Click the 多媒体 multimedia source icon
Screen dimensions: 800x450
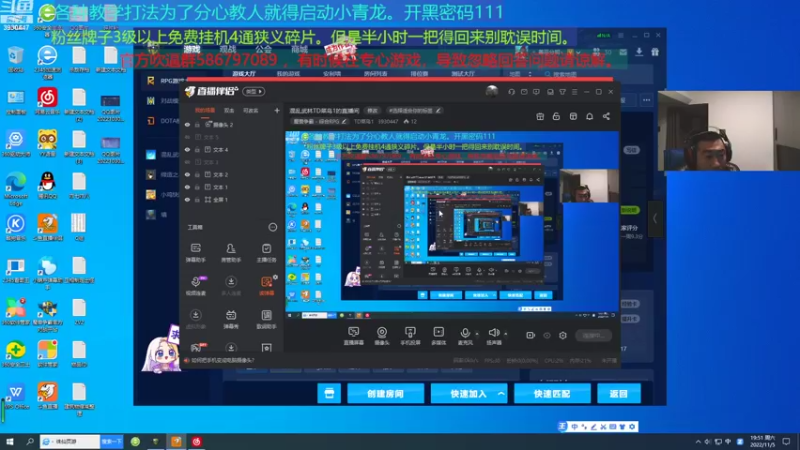click(x=438, y=333)
